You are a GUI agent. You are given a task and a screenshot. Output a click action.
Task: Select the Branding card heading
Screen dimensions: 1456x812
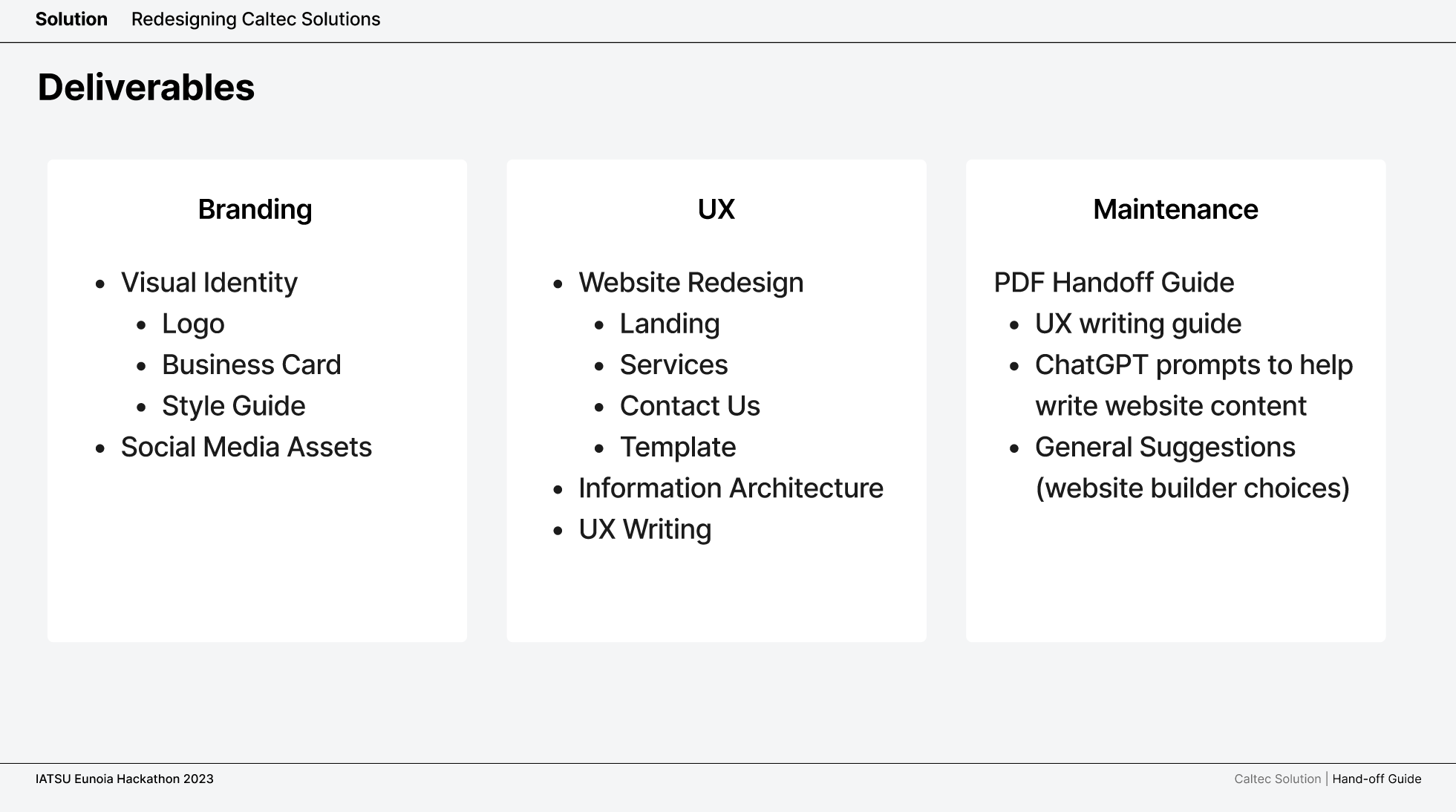click(x=255, y=209)
